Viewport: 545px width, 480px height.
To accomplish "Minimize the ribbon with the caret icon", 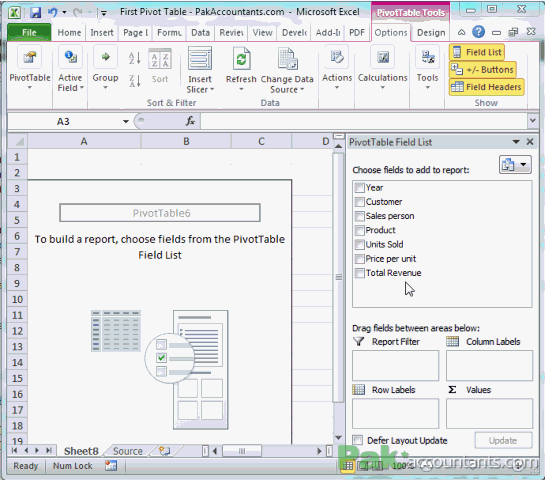I will click(461, 32).
